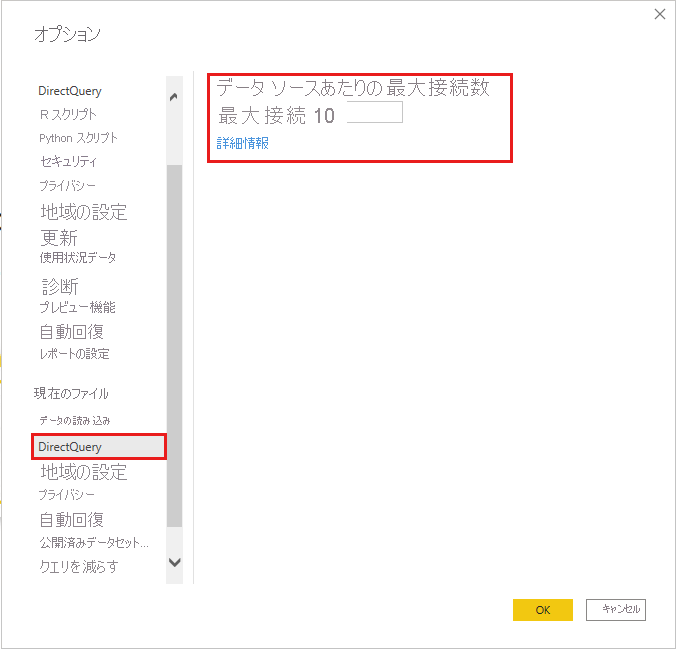Image resolution: width=676 pixels, height=649 pixels.
Task: Click the sidebar scroll-up arrow
Action: pos(174,97)
